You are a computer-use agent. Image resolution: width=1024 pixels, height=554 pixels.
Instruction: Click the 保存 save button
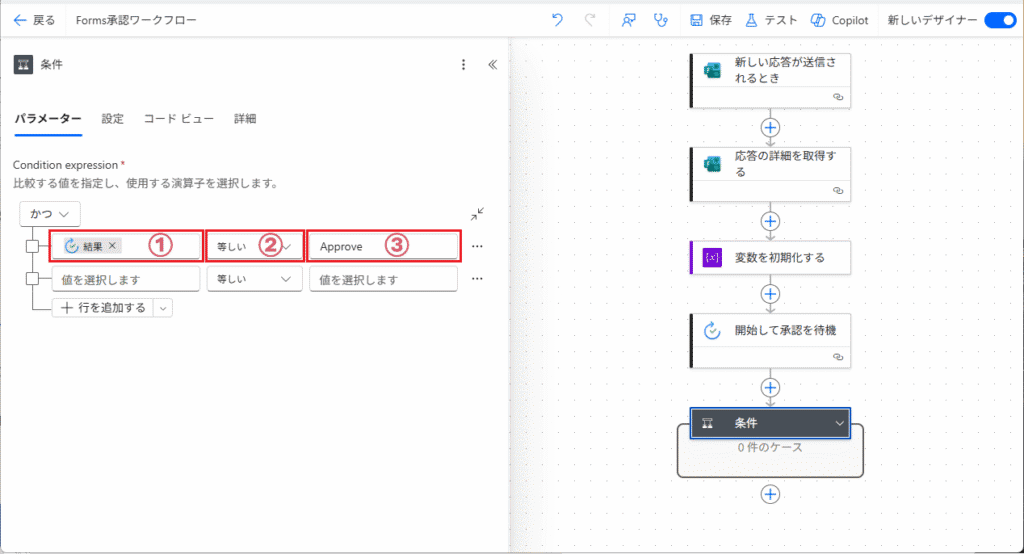pyautogui.click(x=711, y=20)
